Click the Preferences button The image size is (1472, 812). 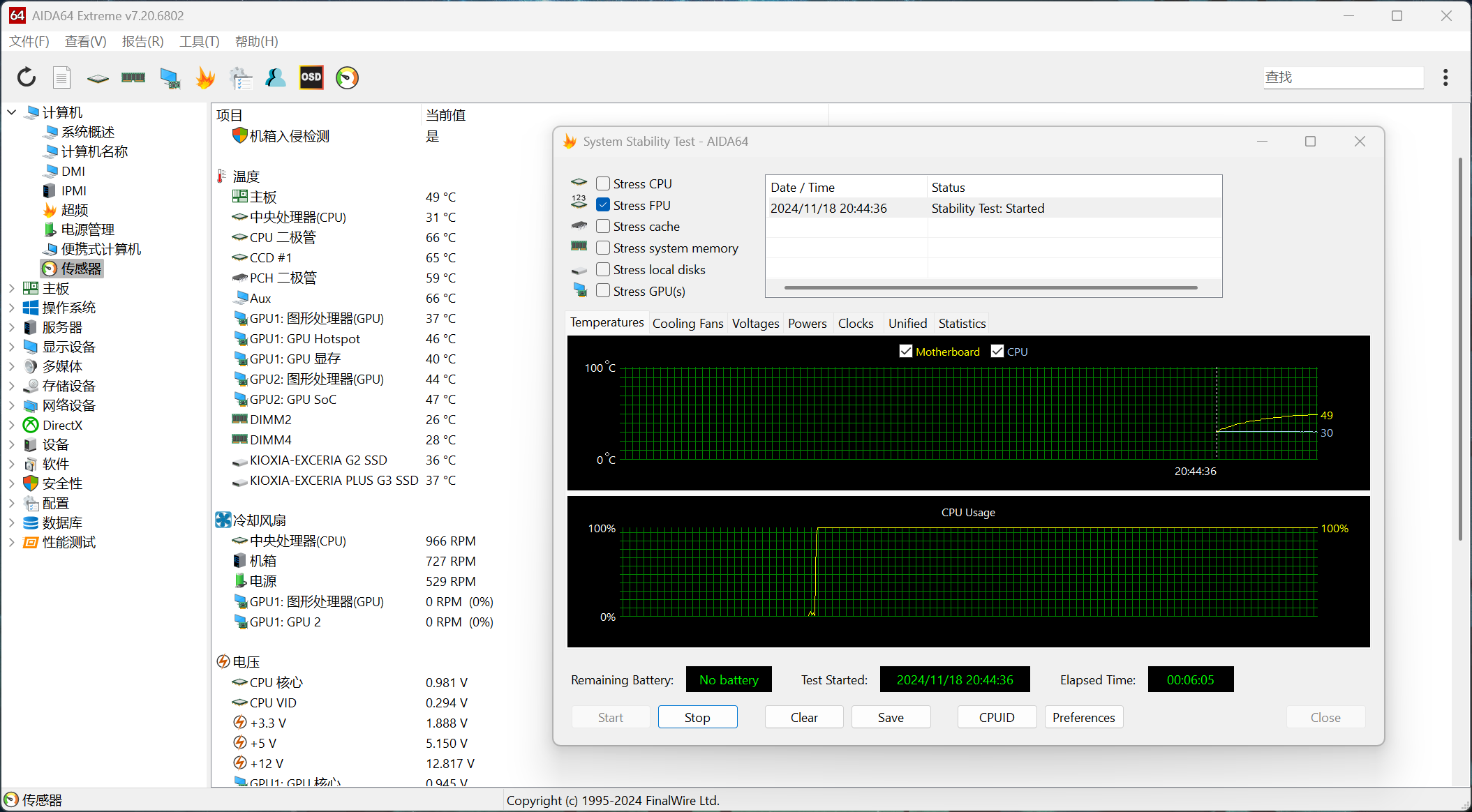coord(1083,717)
